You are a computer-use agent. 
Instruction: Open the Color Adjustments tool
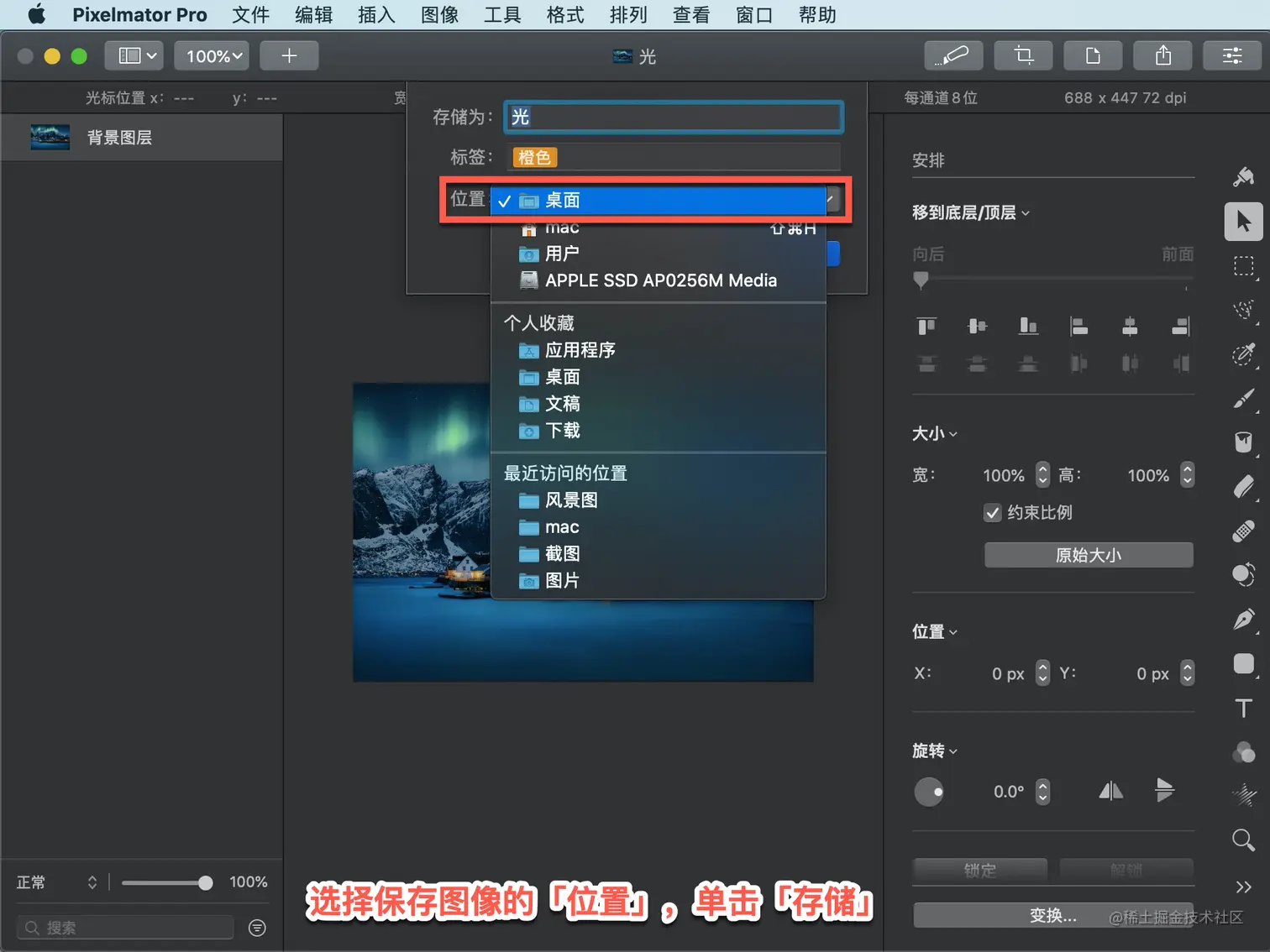tap(1244, 752)
